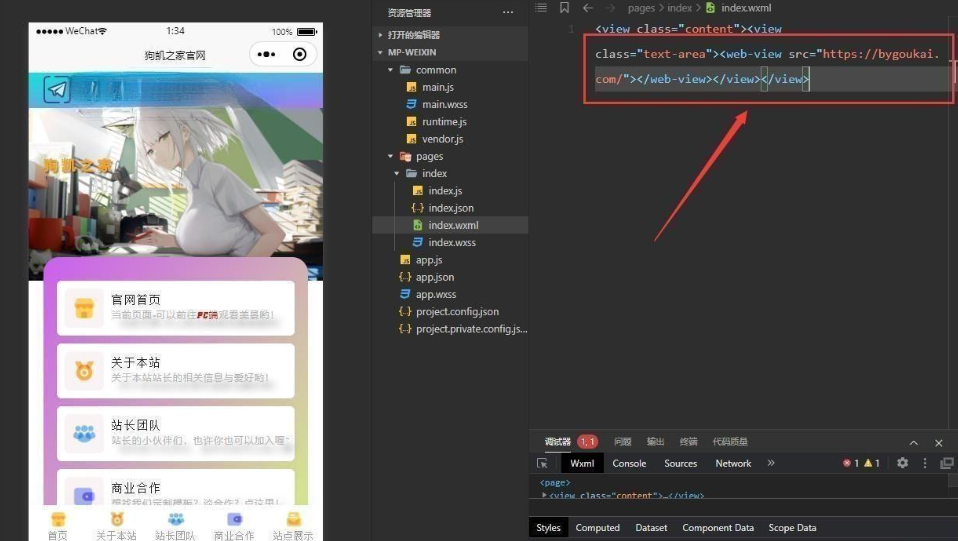Toggle the bookmark icon in editor toolbar
958x541 pixels.
[564, 7]
